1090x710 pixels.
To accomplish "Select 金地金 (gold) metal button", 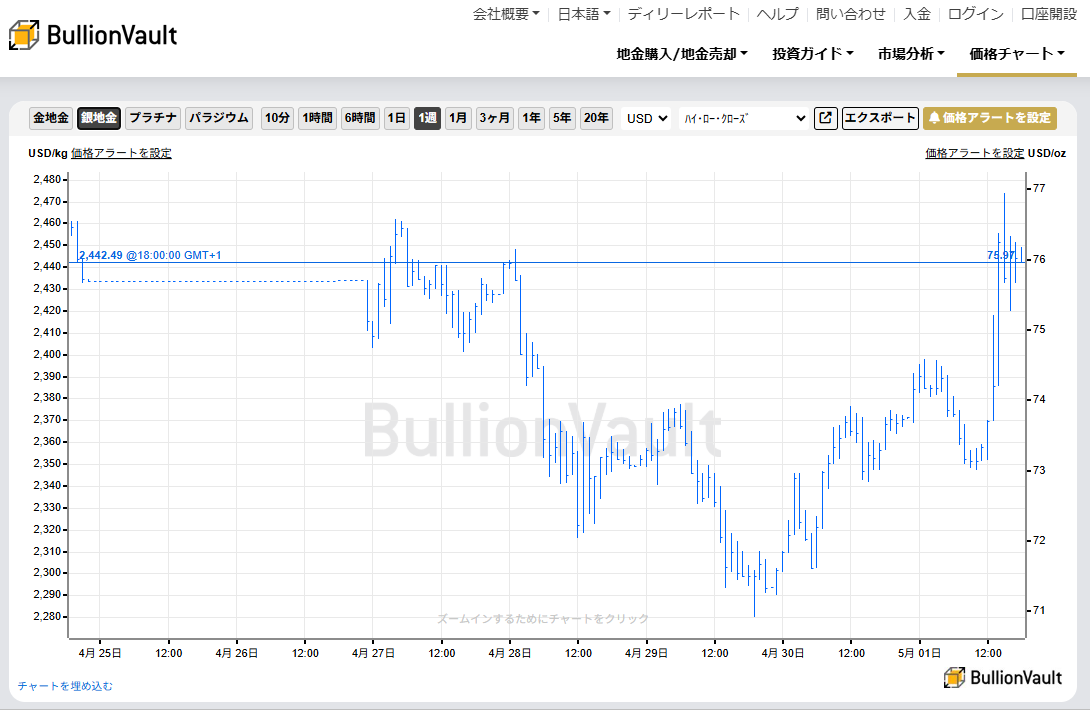I will tap(51, 118).
